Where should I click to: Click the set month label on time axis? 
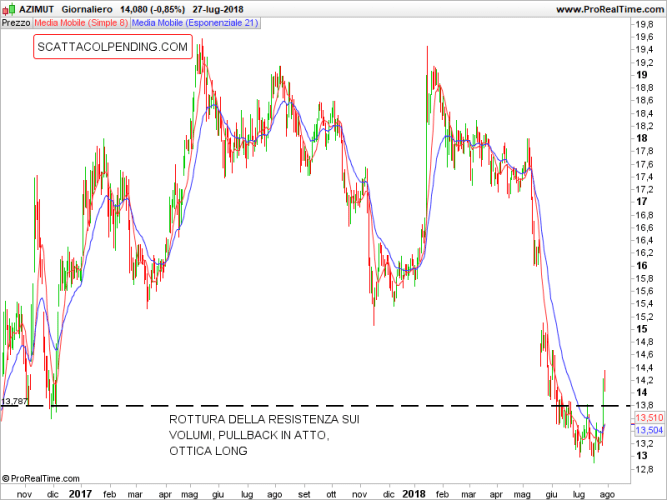[304, 494]
